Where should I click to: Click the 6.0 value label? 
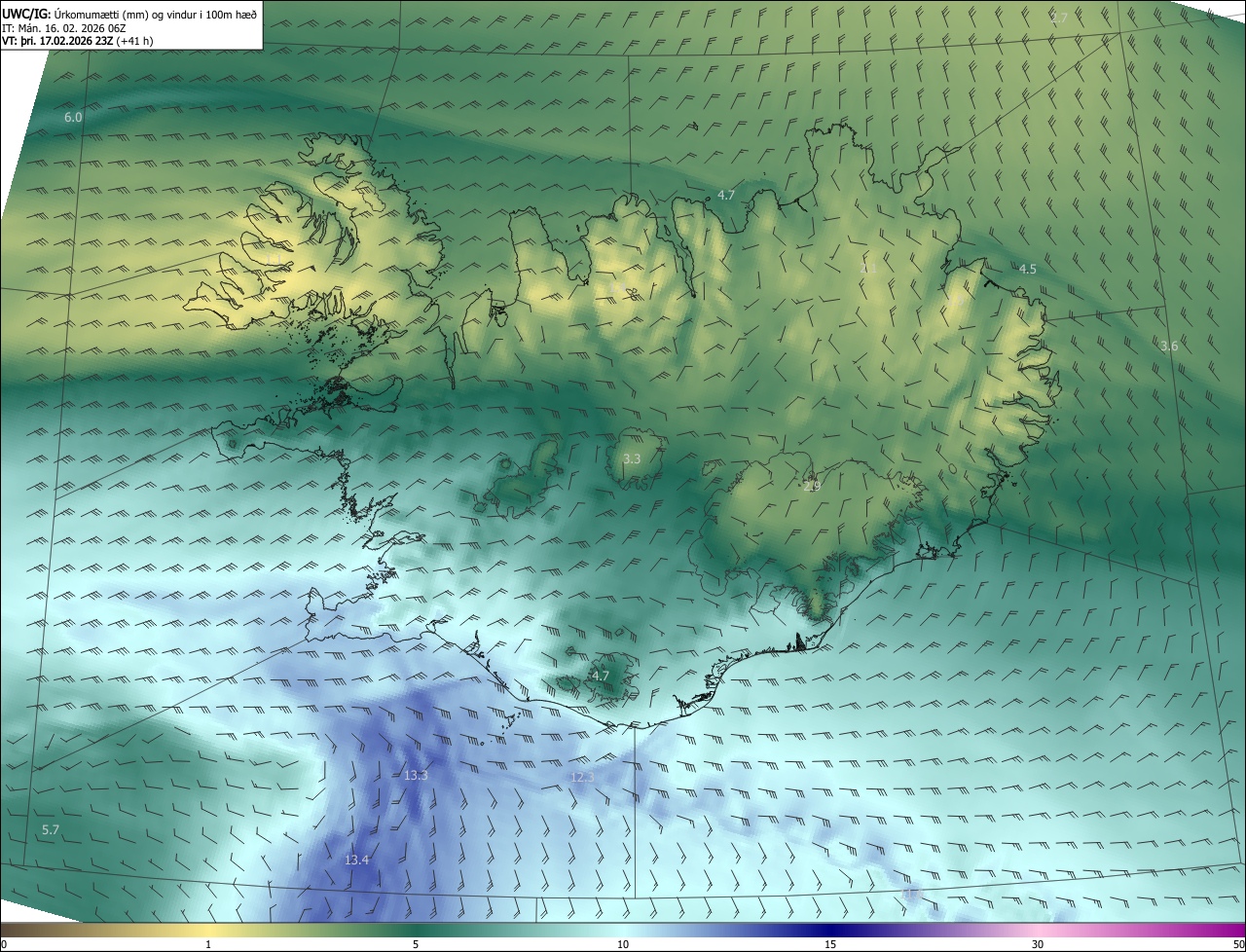pos(73,117)
